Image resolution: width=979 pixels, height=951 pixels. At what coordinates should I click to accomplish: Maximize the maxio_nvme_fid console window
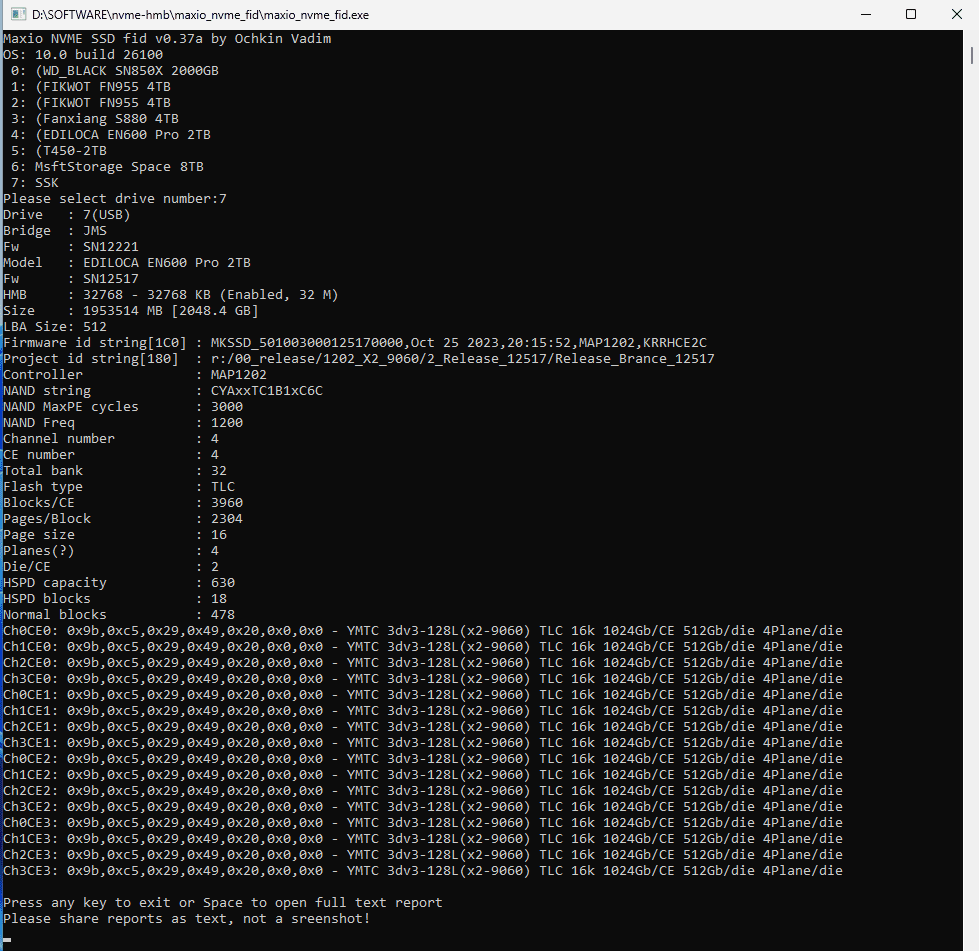[911, 14]
